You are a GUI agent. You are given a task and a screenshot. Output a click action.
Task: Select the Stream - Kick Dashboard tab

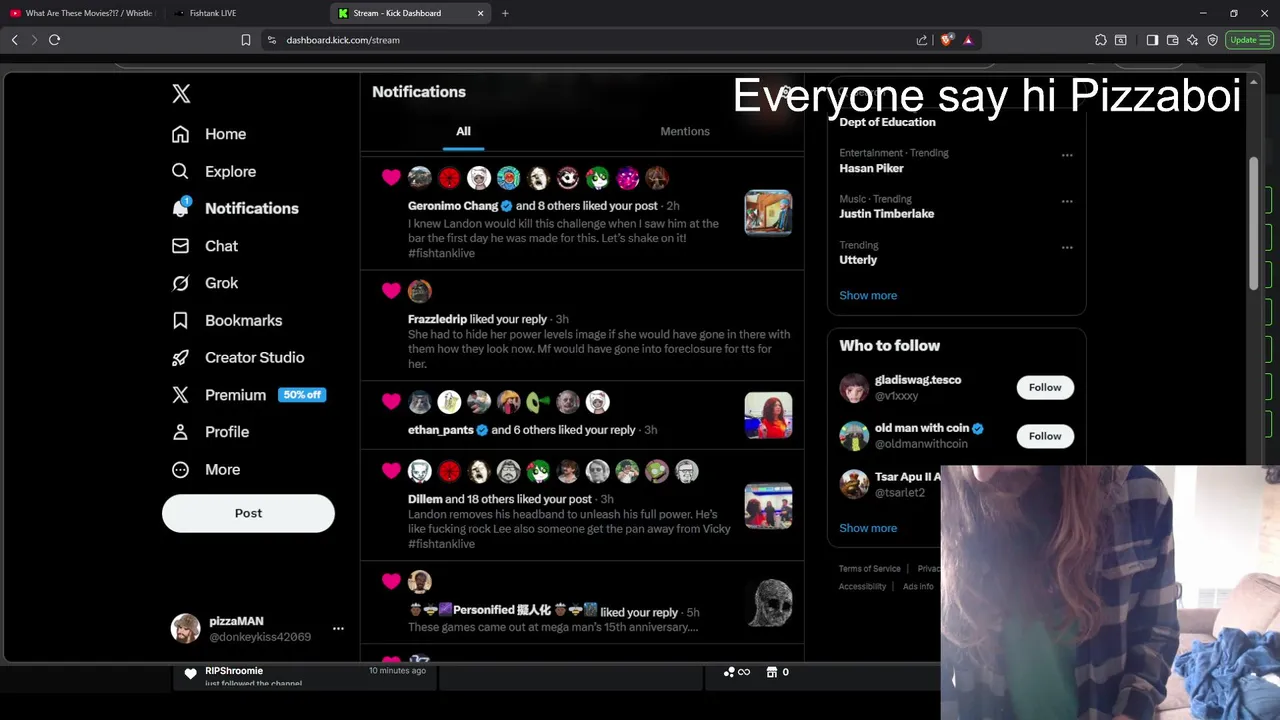coord(410,13)
